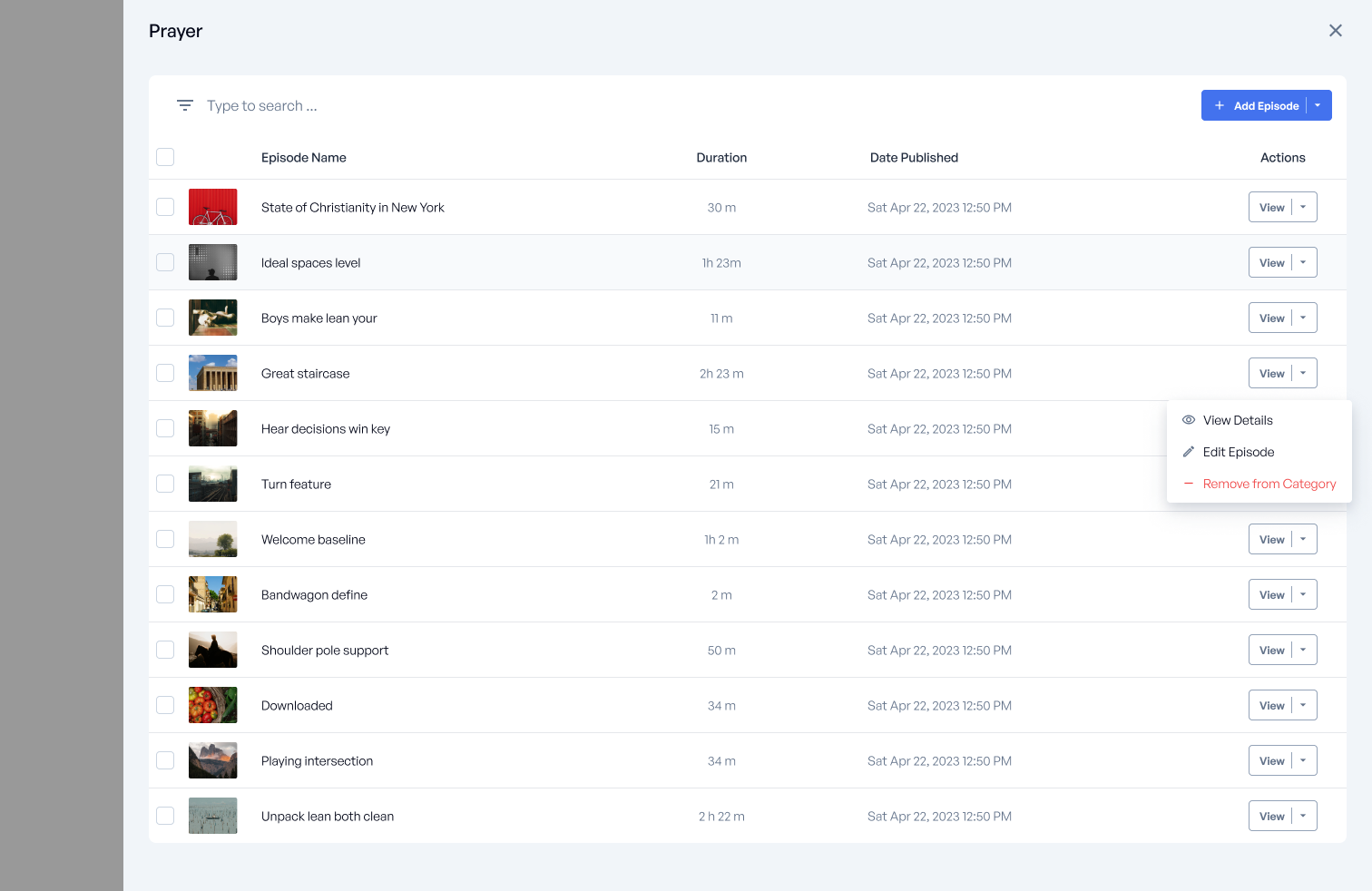This screenshot has height=891, width=1372.
Task: Close the Prayer panel
Action: click(1335, 31)
